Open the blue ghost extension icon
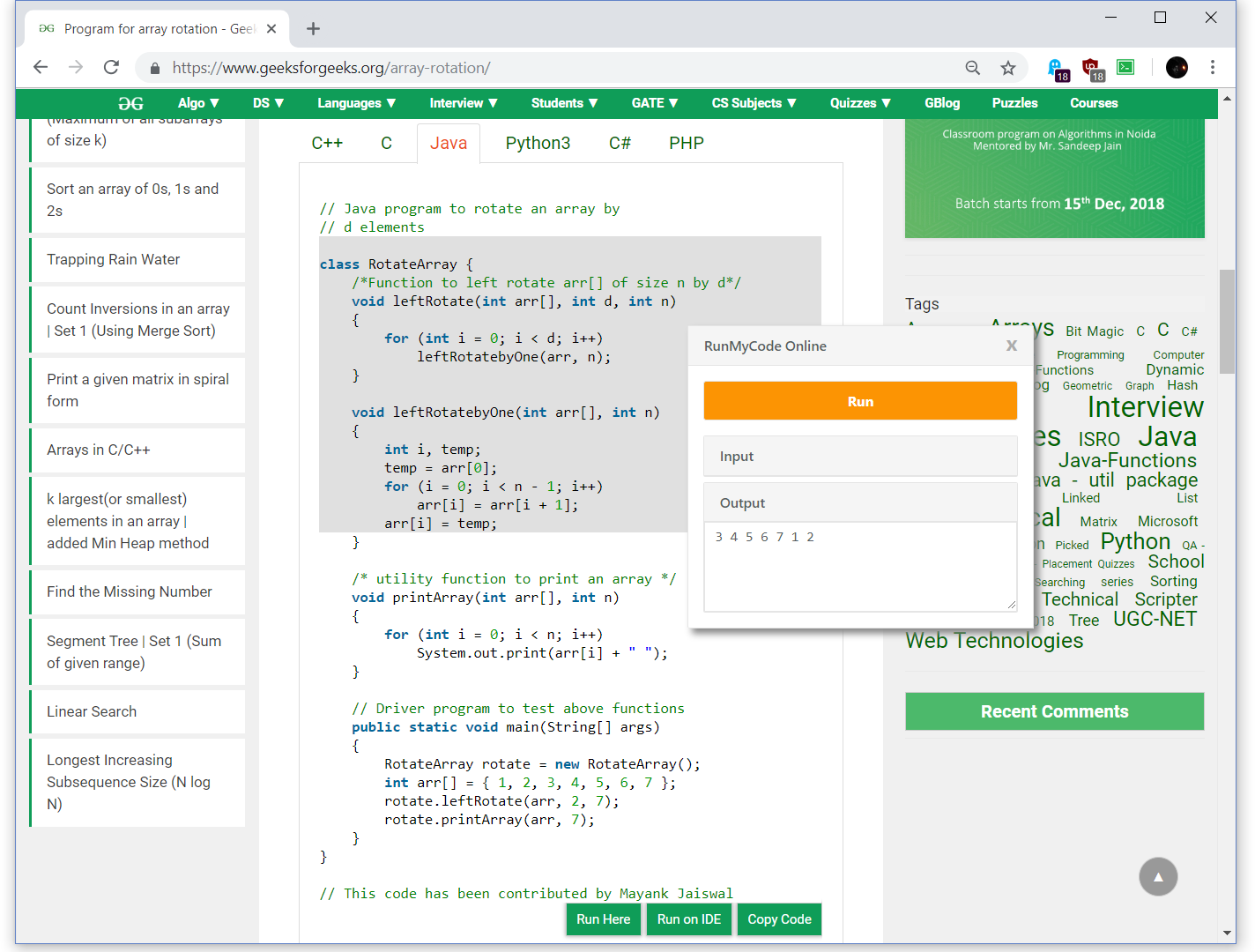The image size is (1255, 952). pos(1057,69)
